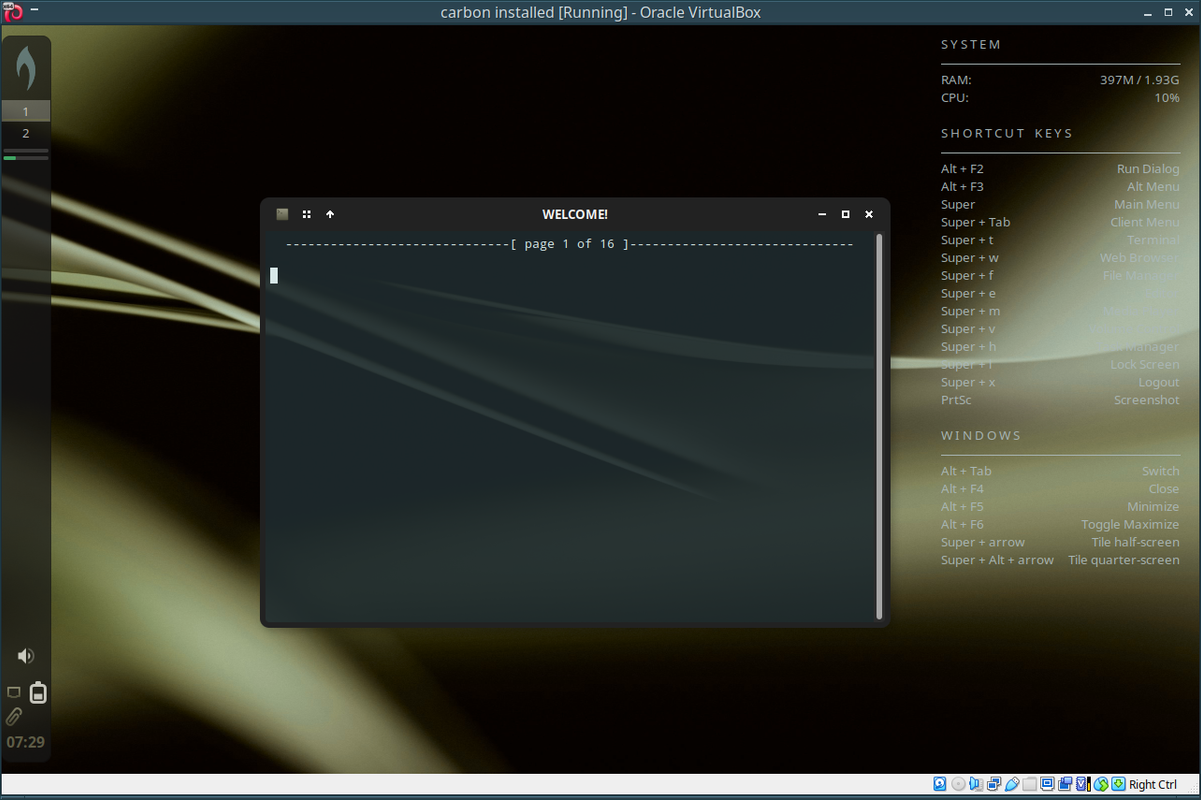Click the 'PrtSc' shortcut text
Viewport: 1201px width, 800px height.
(x=956, y=400)
